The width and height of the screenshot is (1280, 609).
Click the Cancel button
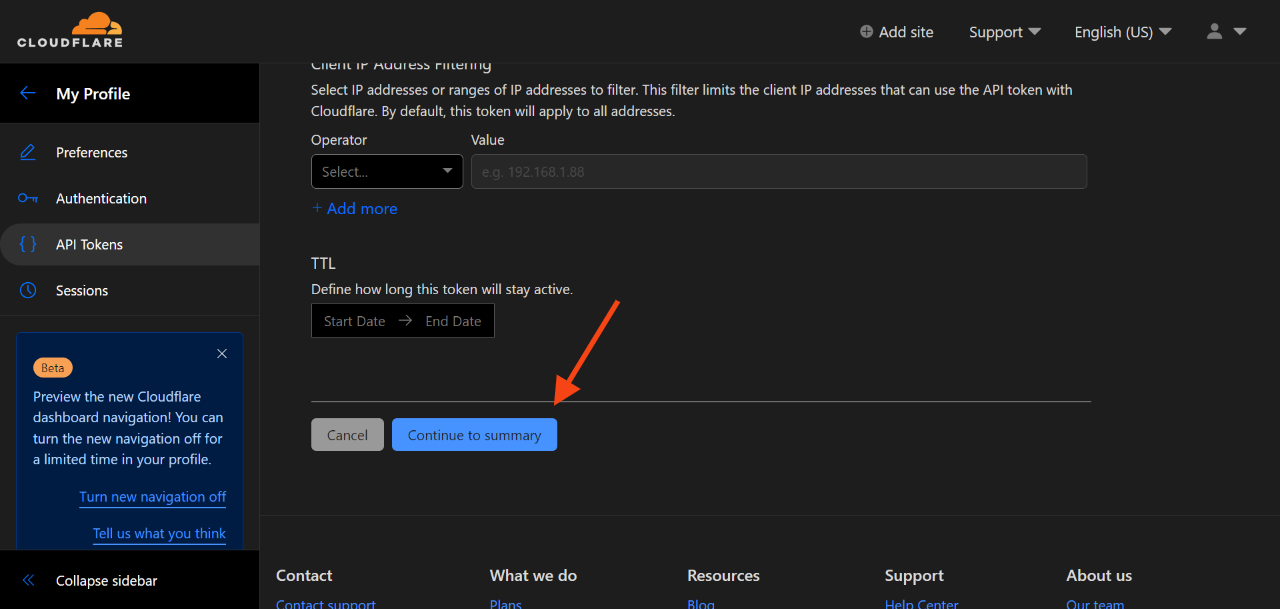pyautogui.click(x=347, y=434)
